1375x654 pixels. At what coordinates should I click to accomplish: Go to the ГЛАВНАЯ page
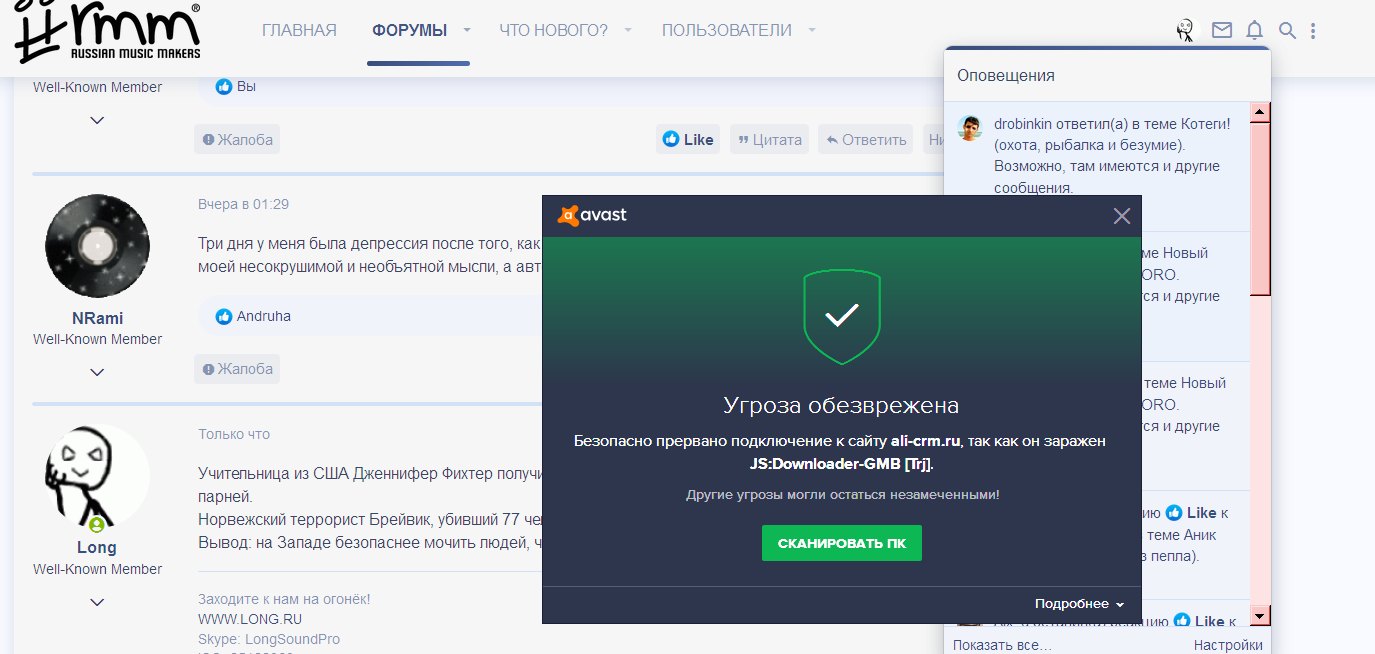point(299,31)
